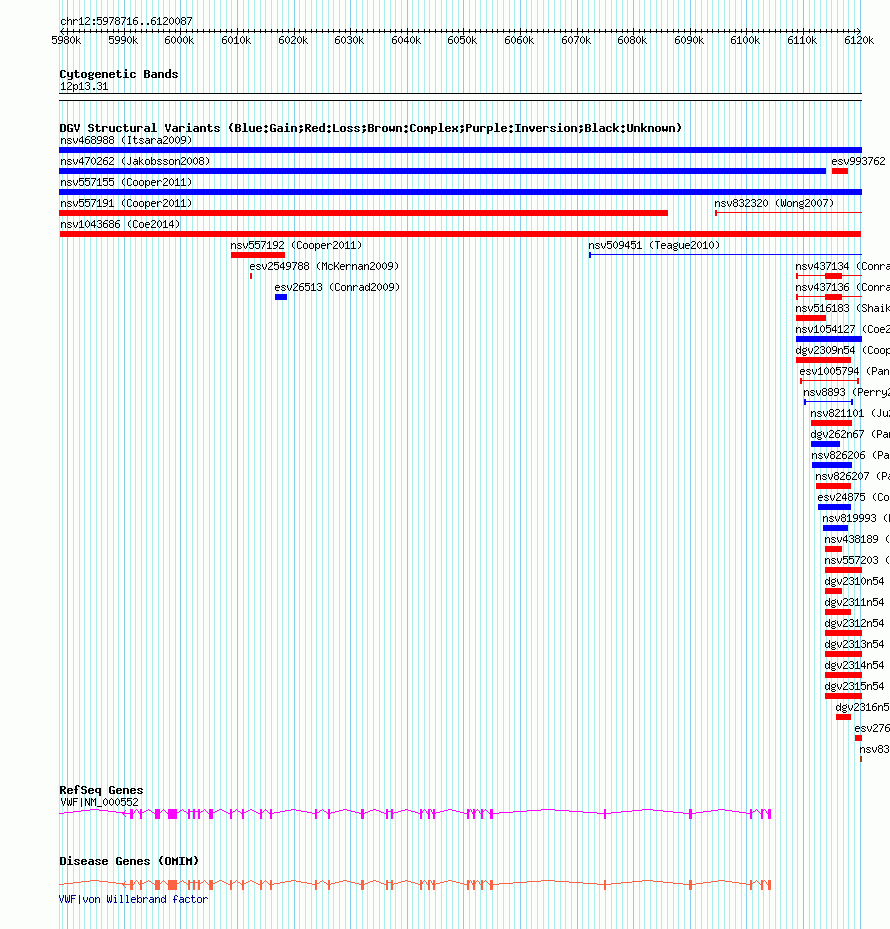Select the dgv2310n54 variant label
This screenshot has width=890, height=929.
point(854,581)
